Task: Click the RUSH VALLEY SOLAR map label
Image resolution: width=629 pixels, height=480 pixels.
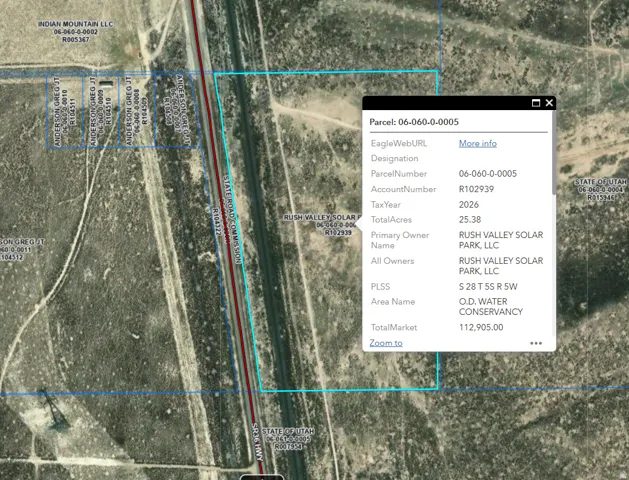Action: click(x=323, y=225)
